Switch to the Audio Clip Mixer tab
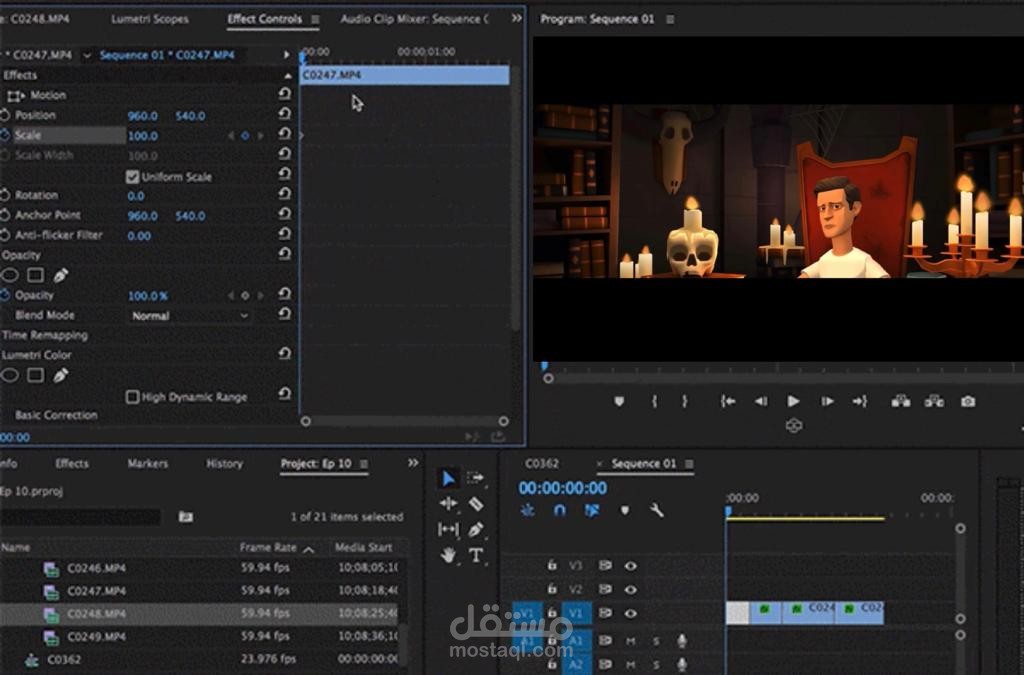 414,19
